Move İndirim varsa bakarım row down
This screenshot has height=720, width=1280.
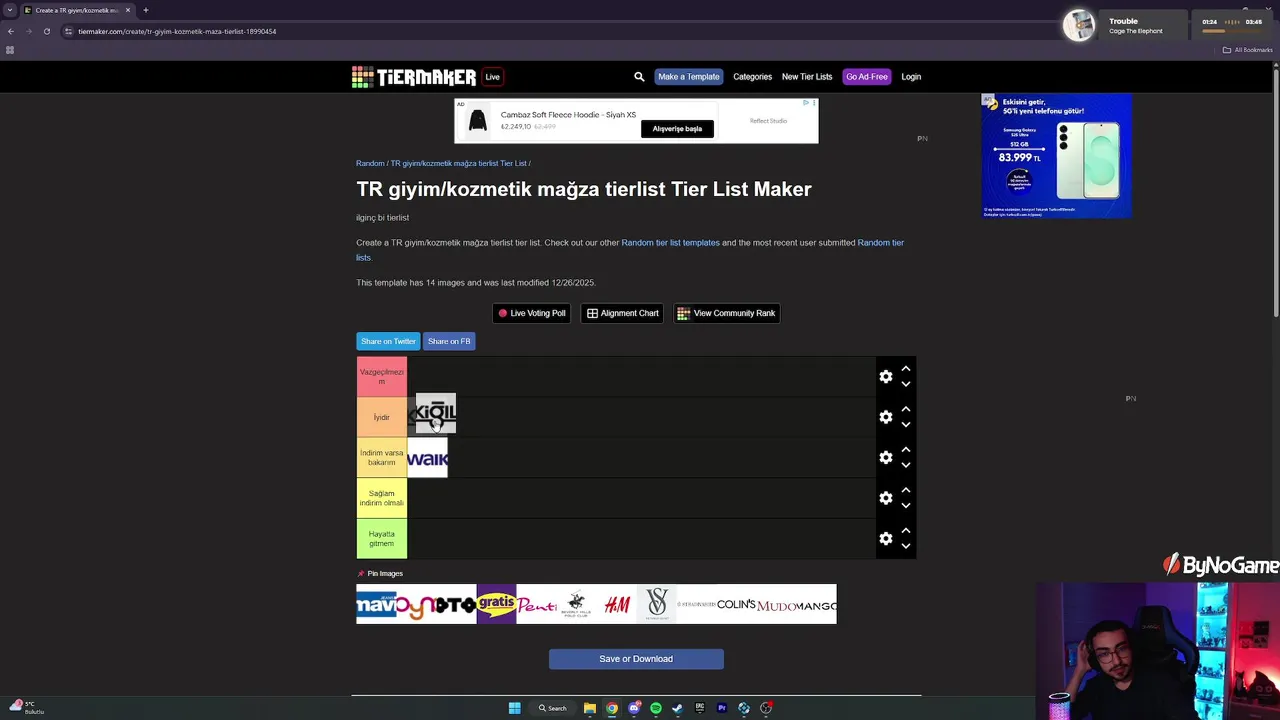tap(906, 465)
